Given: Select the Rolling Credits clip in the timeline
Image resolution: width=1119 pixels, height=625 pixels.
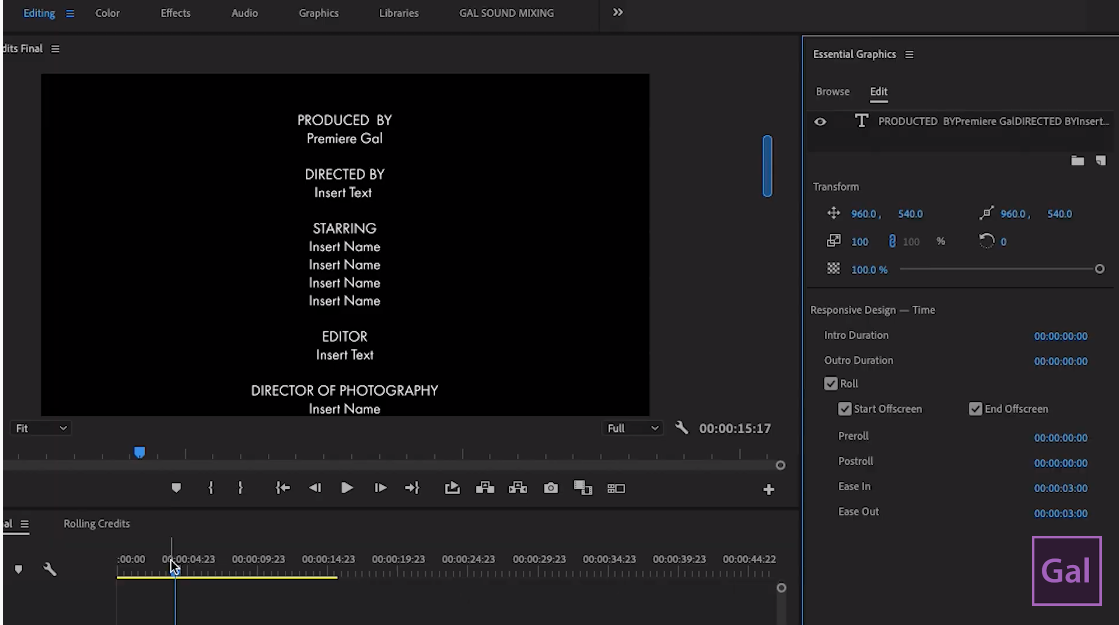Looking at the screenshot, I should (x=228, y=578).
